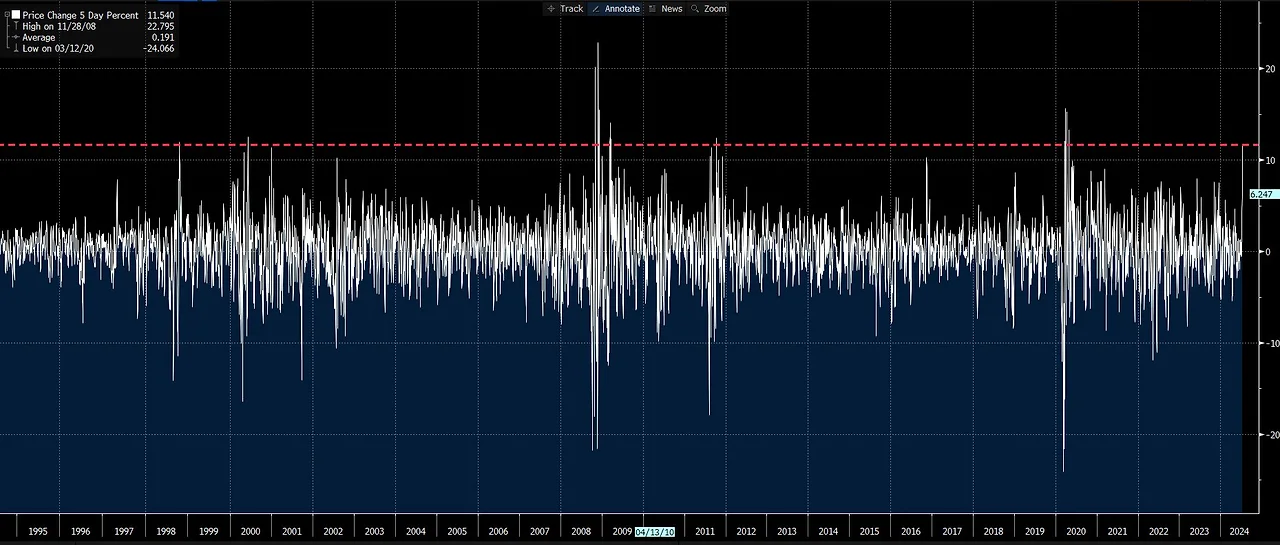Click year 2012 on the time axis
1280x545 pixels.
(x=746, y=532)
